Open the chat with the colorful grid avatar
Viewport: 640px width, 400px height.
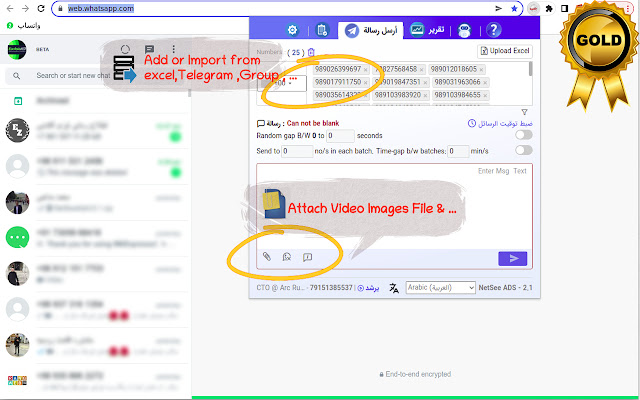pyautogui.click(x=95, y=380)
